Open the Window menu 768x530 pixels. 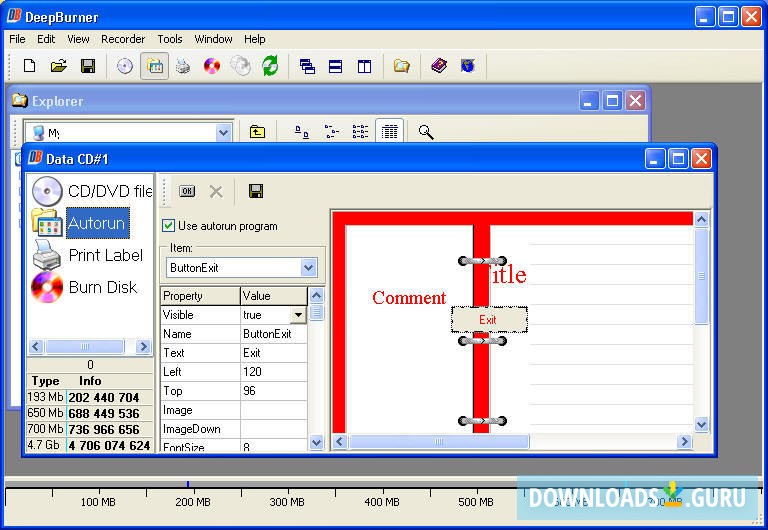[x=213, y=39]
